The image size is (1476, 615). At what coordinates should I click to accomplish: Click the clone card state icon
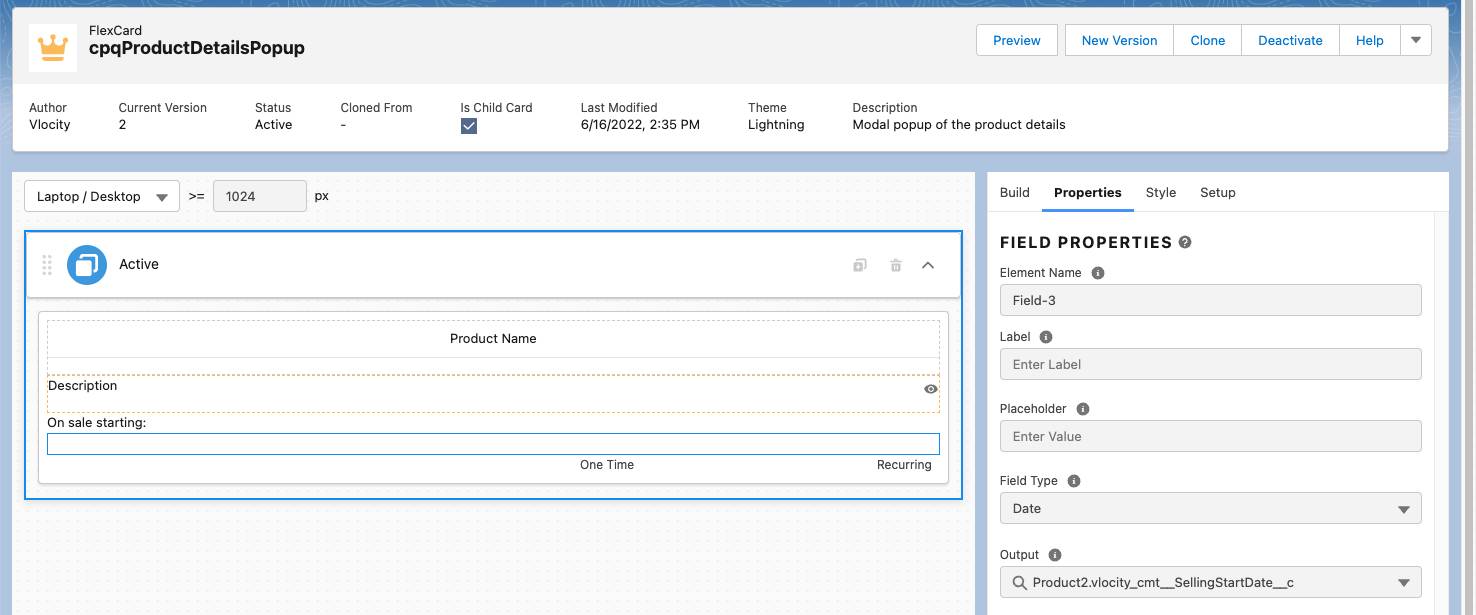point(859,264)
